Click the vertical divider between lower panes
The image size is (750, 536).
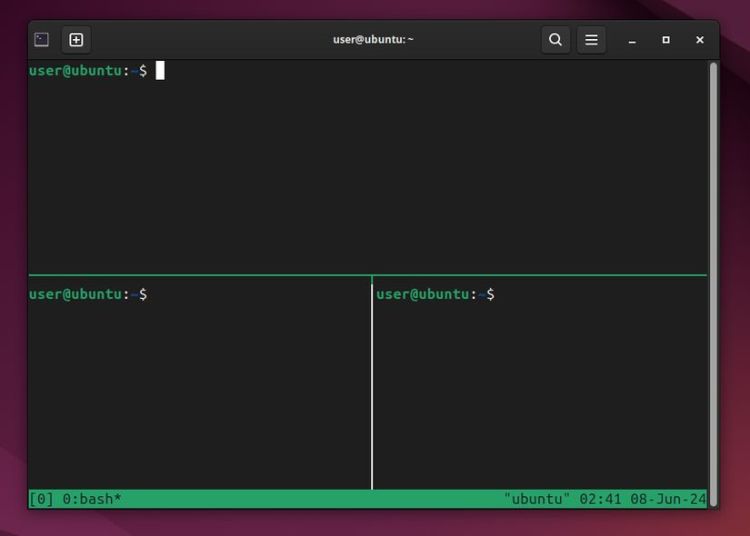[372, 390]
